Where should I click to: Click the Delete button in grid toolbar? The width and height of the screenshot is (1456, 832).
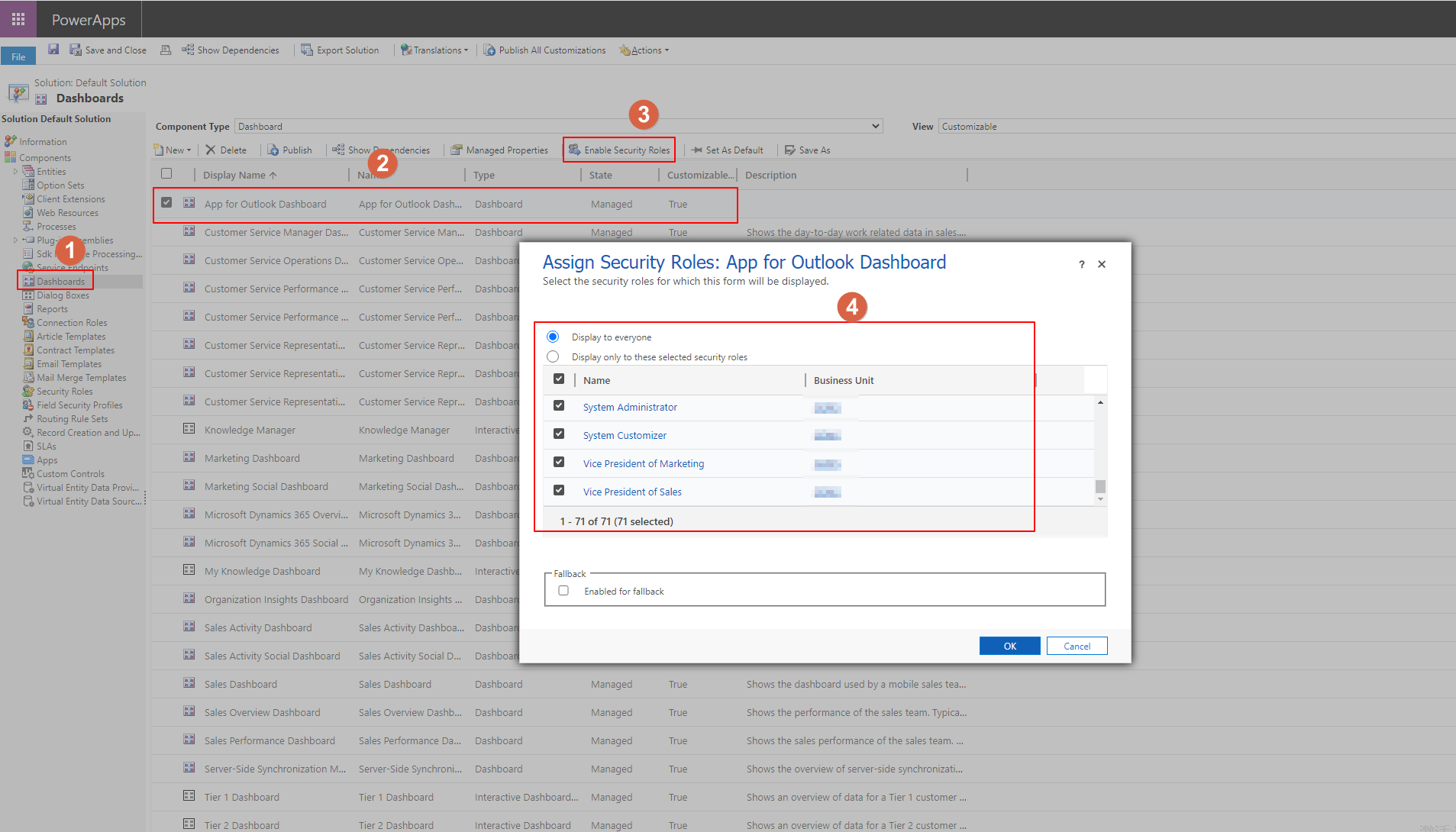(226, 150)
